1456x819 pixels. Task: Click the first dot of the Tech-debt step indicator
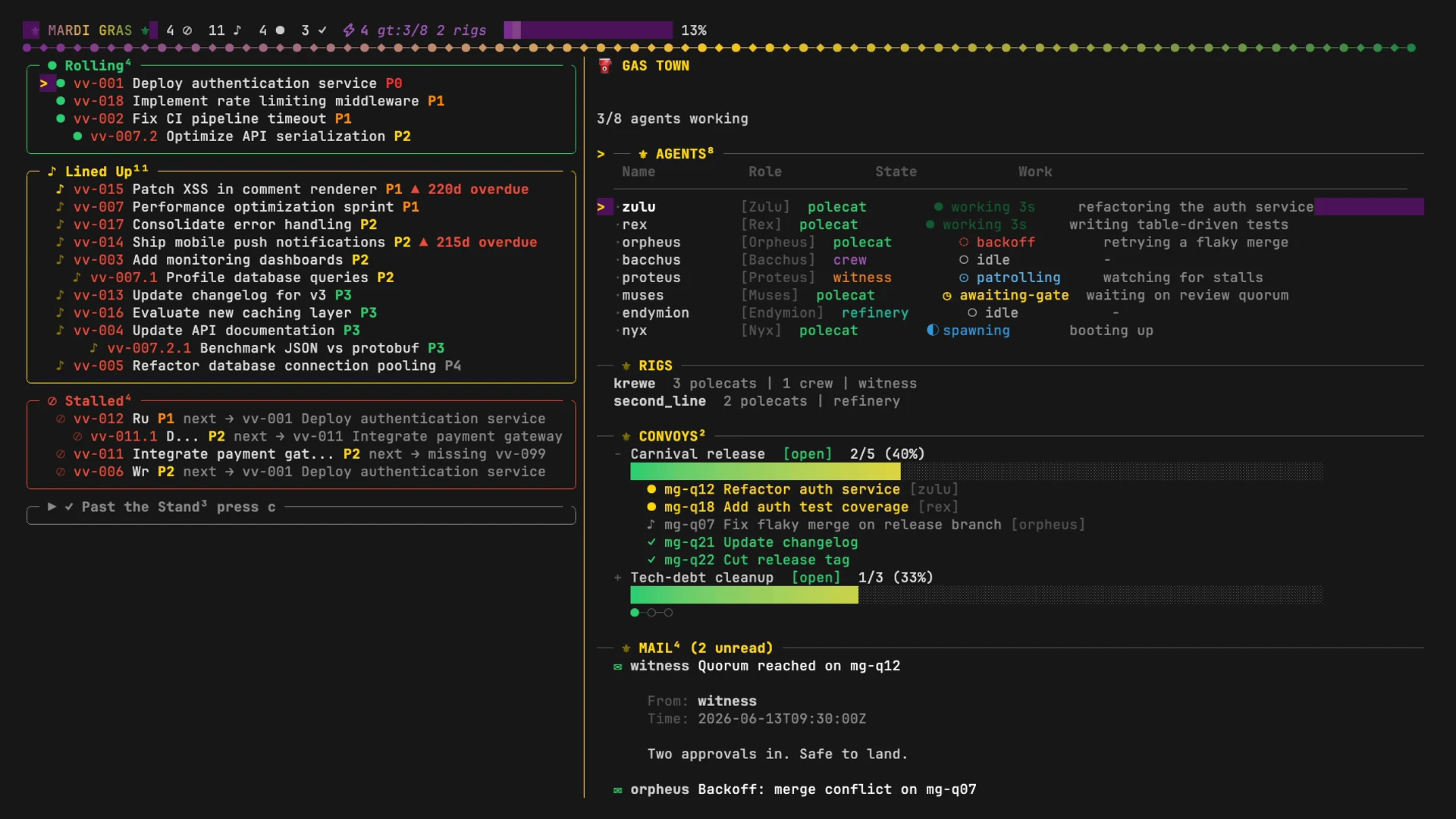[635, 613]
